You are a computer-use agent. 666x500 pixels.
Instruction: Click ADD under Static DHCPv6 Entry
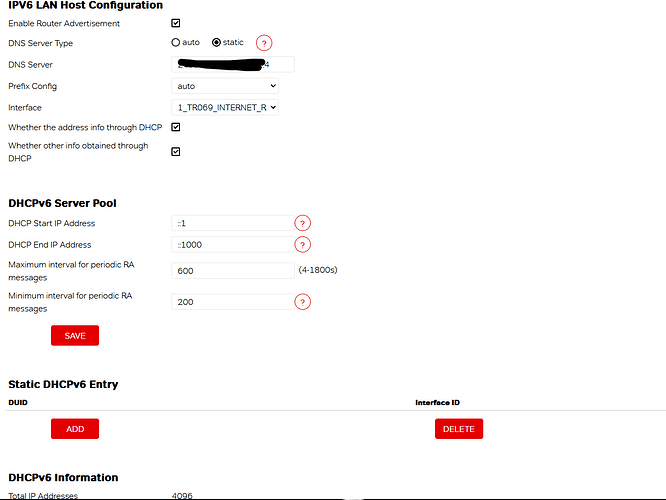[75, 429]
